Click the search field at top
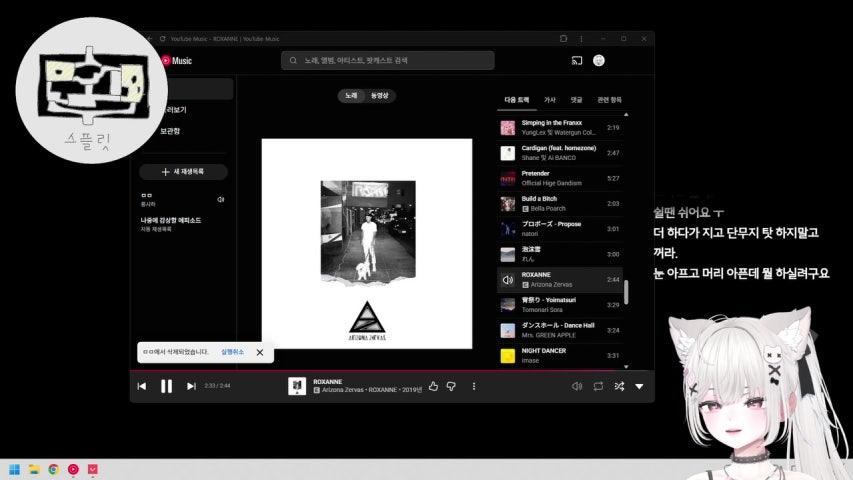 pyautogui.click(x=388, y=60)
